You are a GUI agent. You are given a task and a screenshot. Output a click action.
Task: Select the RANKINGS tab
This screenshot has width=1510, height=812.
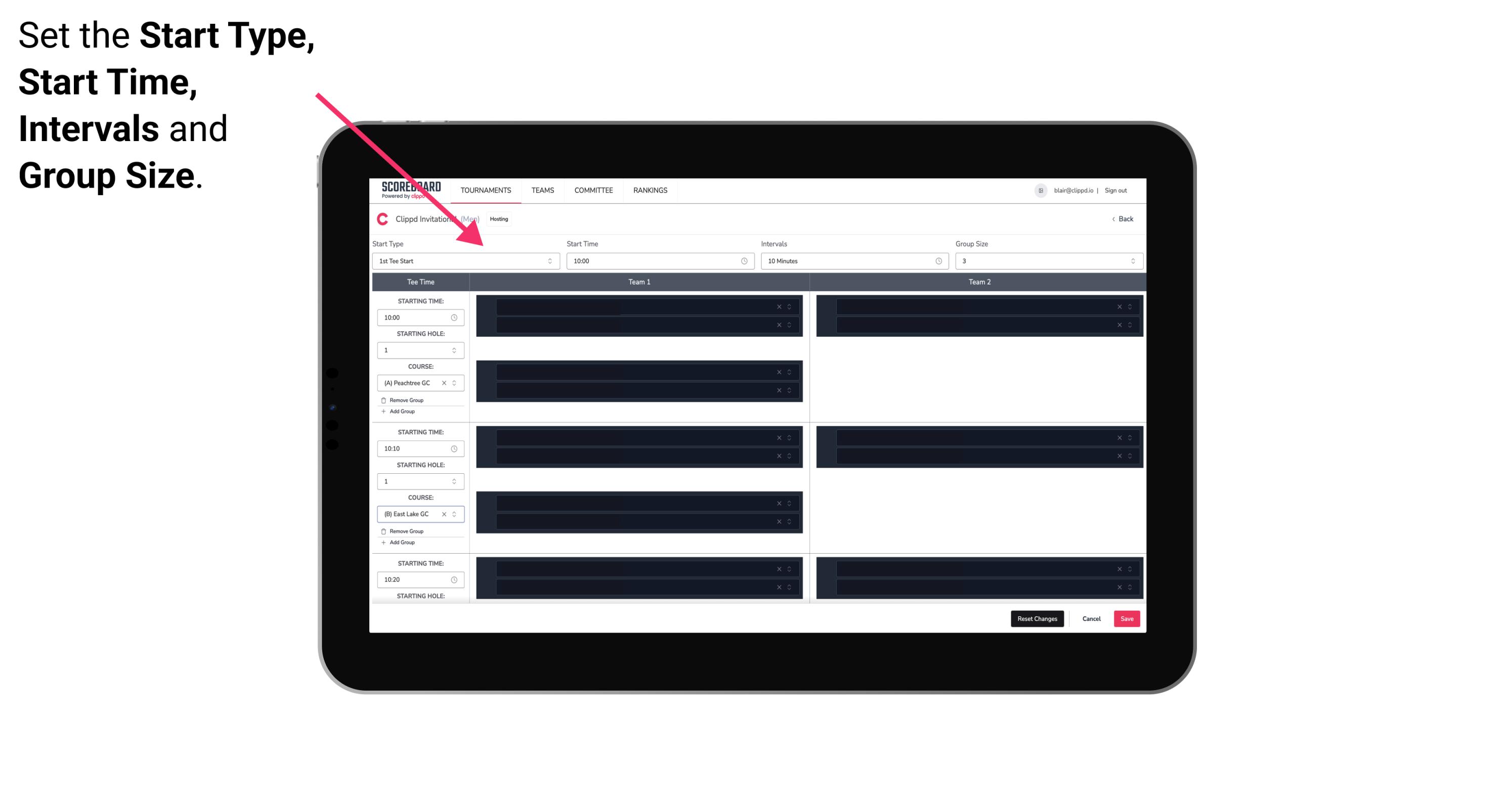pyautogui.click(x=650, y=190)
